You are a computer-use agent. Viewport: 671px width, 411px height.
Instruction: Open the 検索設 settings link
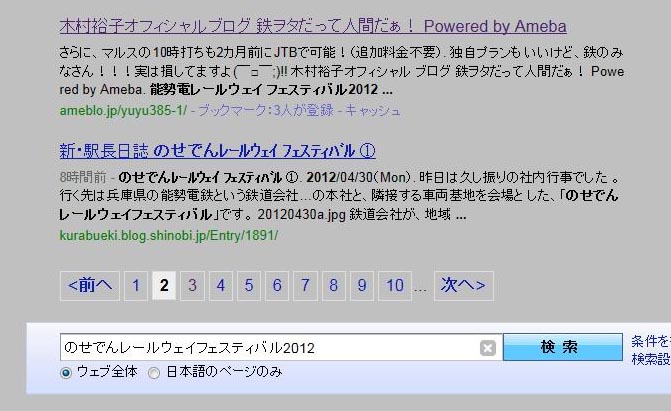(651, 359)
